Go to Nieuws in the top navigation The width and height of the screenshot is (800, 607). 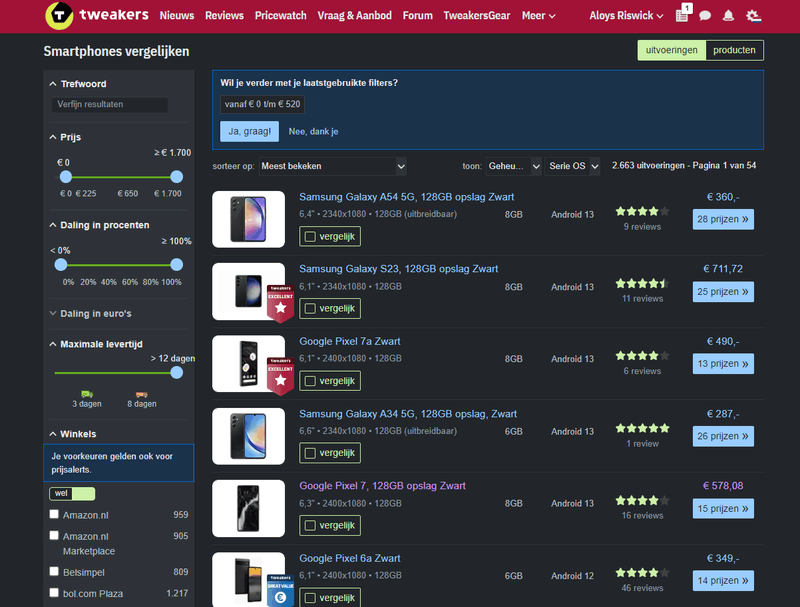pyautogui.click(x=177, y=16)
